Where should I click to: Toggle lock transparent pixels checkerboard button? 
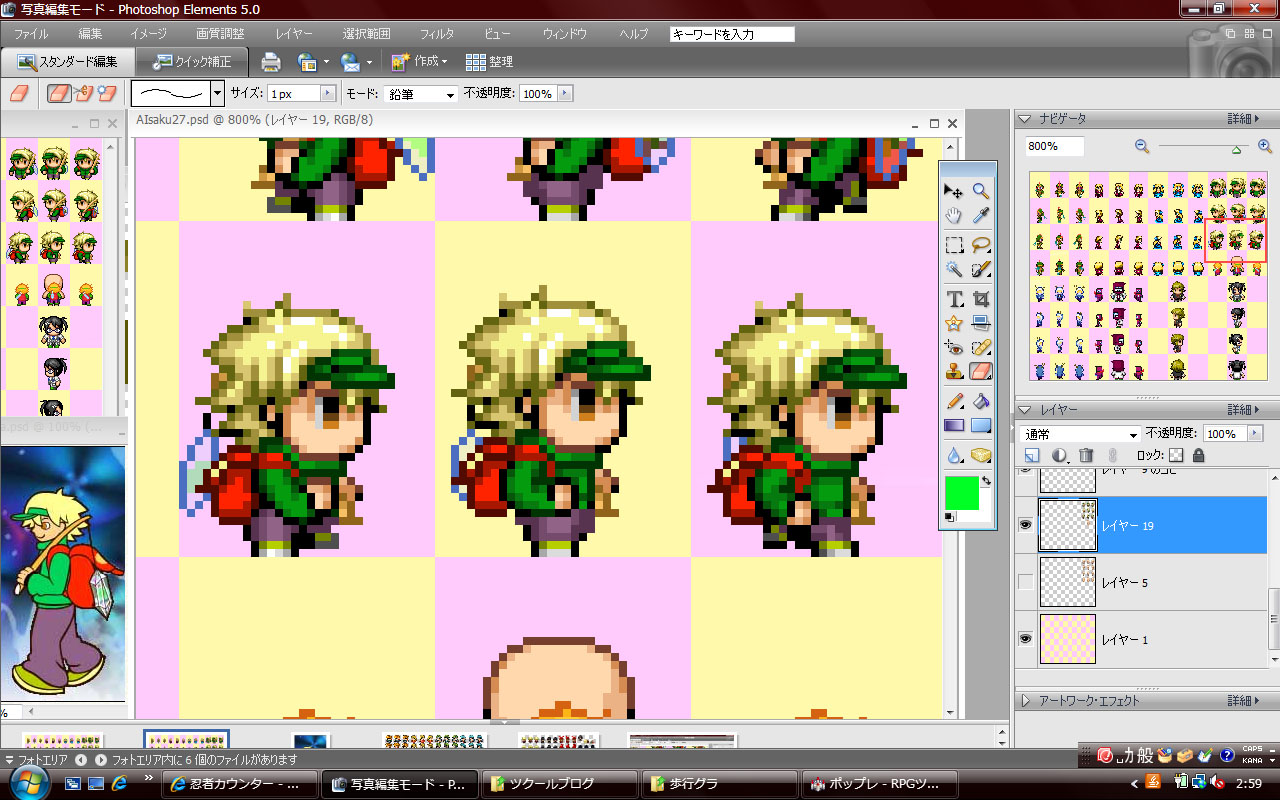coord(1176,455)
